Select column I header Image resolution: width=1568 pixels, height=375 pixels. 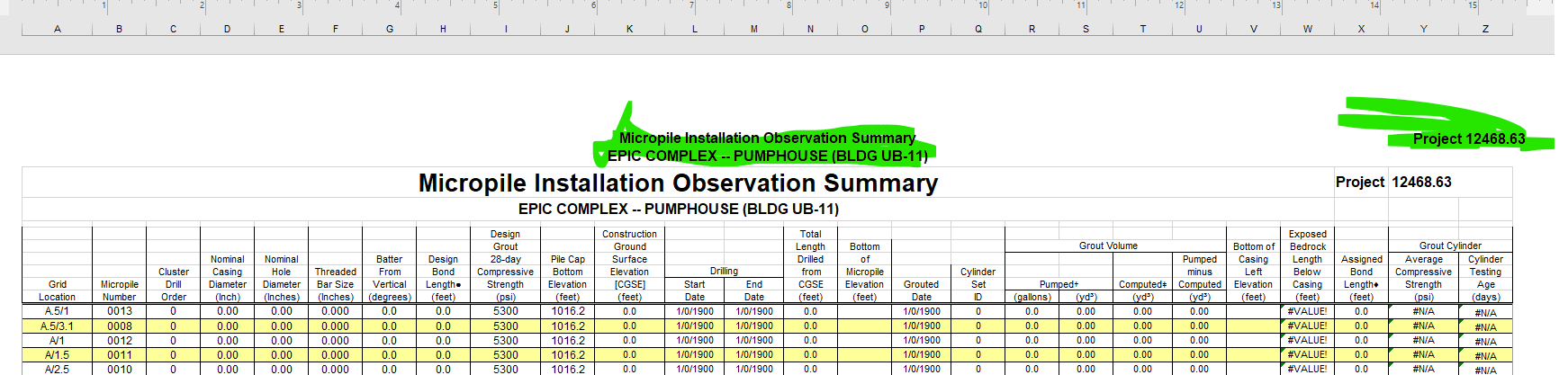click(x=505, y=29)
